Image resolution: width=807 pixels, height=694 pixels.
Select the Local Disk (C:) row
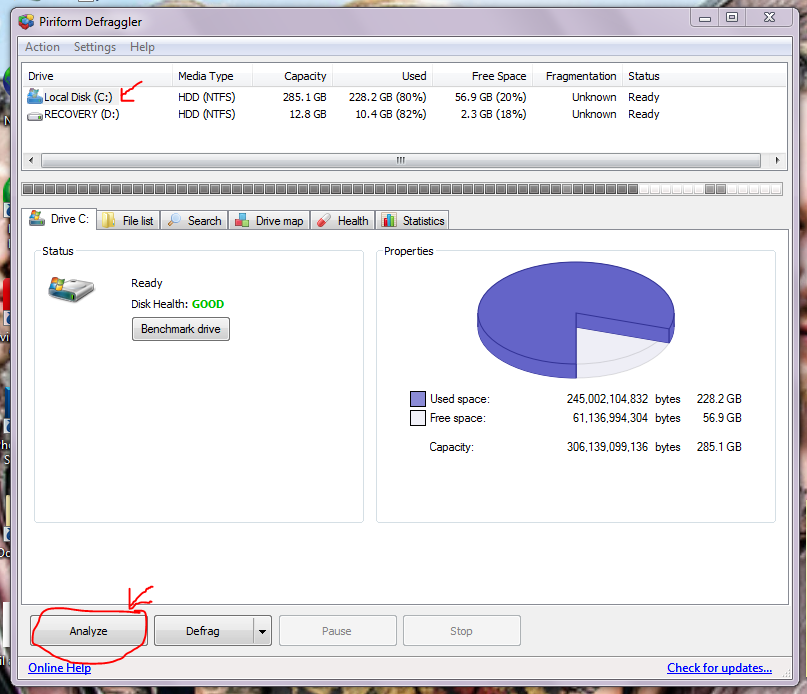coord(404,97)
